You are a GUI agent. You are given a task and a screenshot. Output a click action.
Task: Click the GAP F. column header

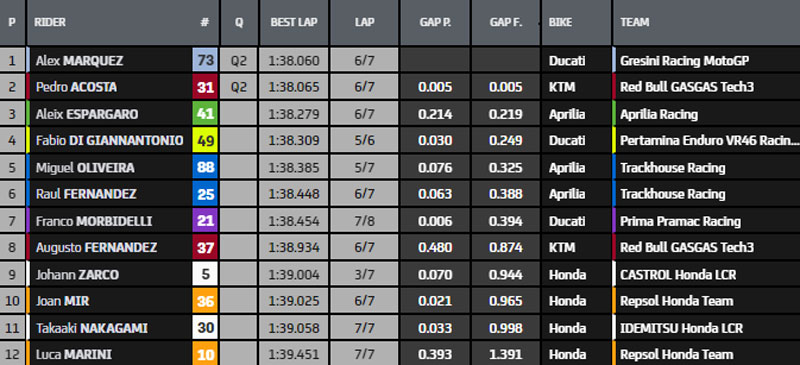click(x=506, y=22)
